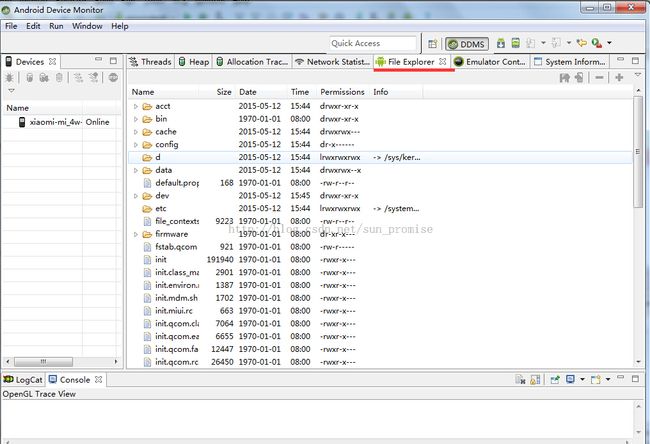The height and width of the screenshot is (444, 650).
Task: Open the Run menu
Action: [56, 26]
